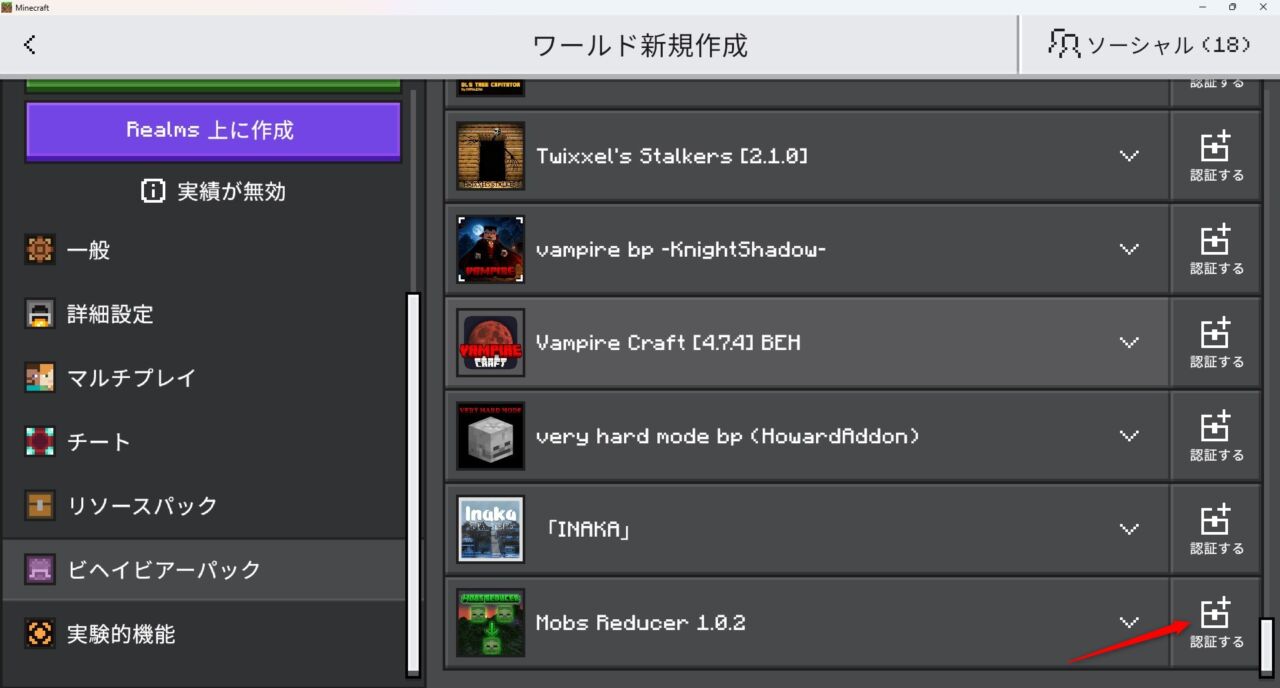This screenshot has height=688, width=1280.
Task: Click the Minecraft icon in title bar
Action: click(7, 7)
